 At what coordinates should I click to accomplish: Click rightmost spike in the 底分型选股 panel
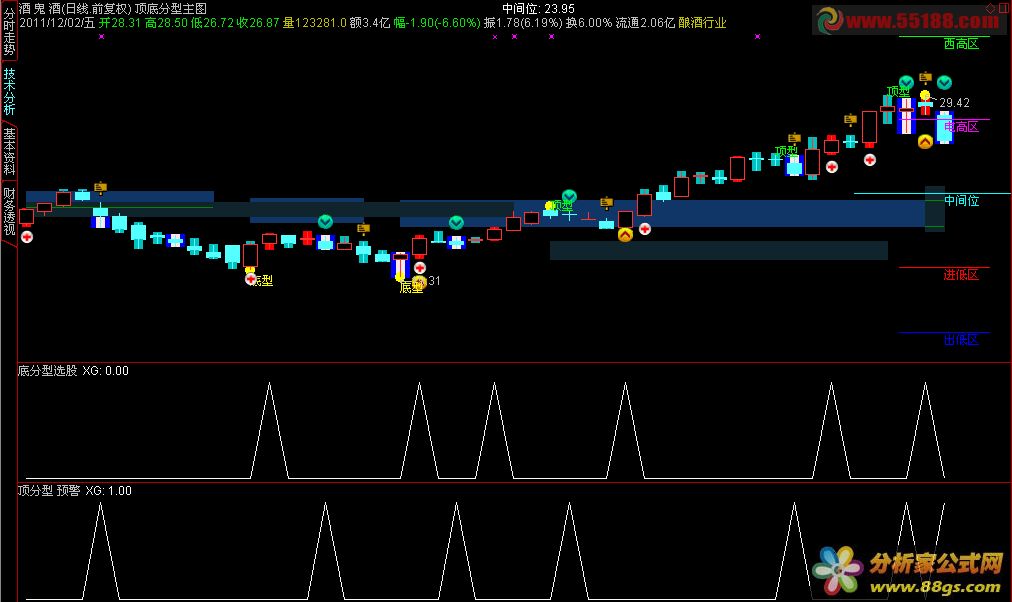point(926,430)
